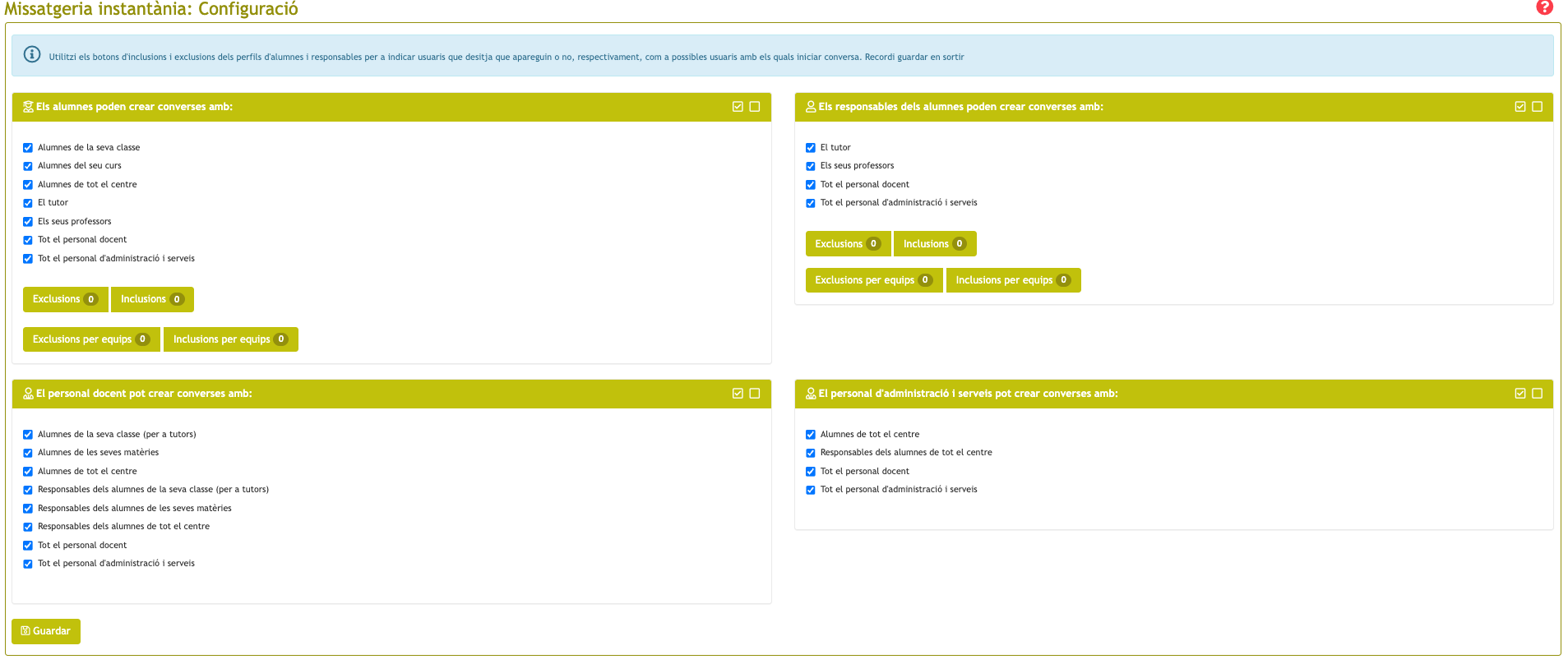Open the red help question-mark icon
This screenshot has width=1568, height=664.
click(x=1544, y=7)
